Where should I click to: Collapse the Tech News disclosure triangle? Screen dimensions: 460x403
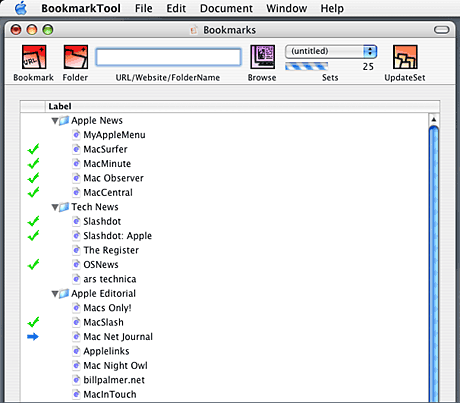point(55,207)
